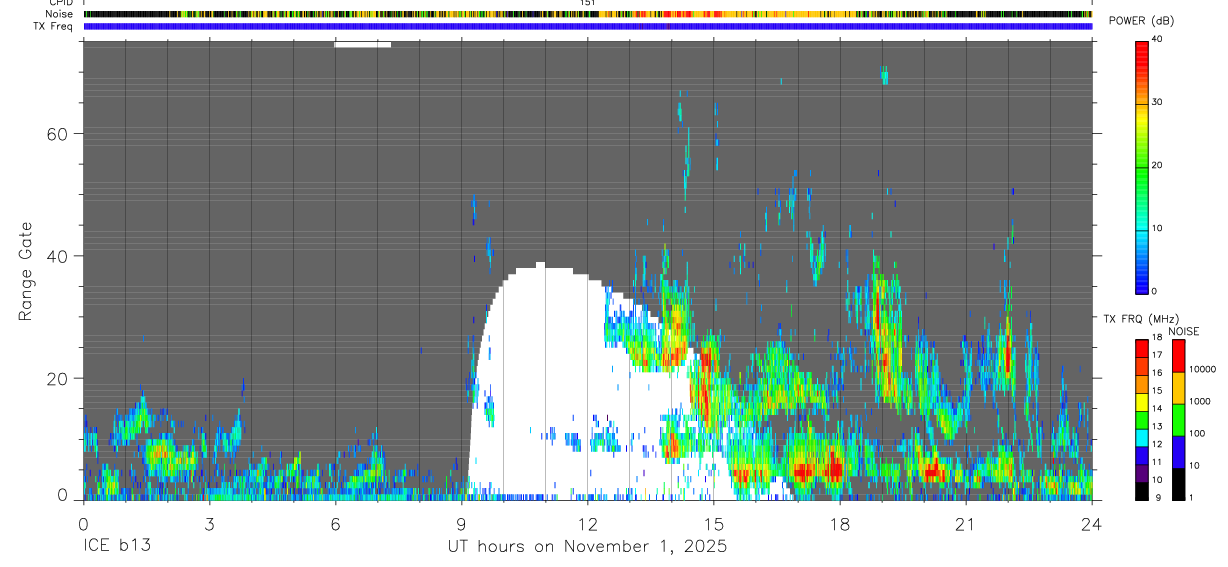The image size is (1228, 567).
Task: Click the 24 tick on the UT hours axis
Action: pos(1092,524)
